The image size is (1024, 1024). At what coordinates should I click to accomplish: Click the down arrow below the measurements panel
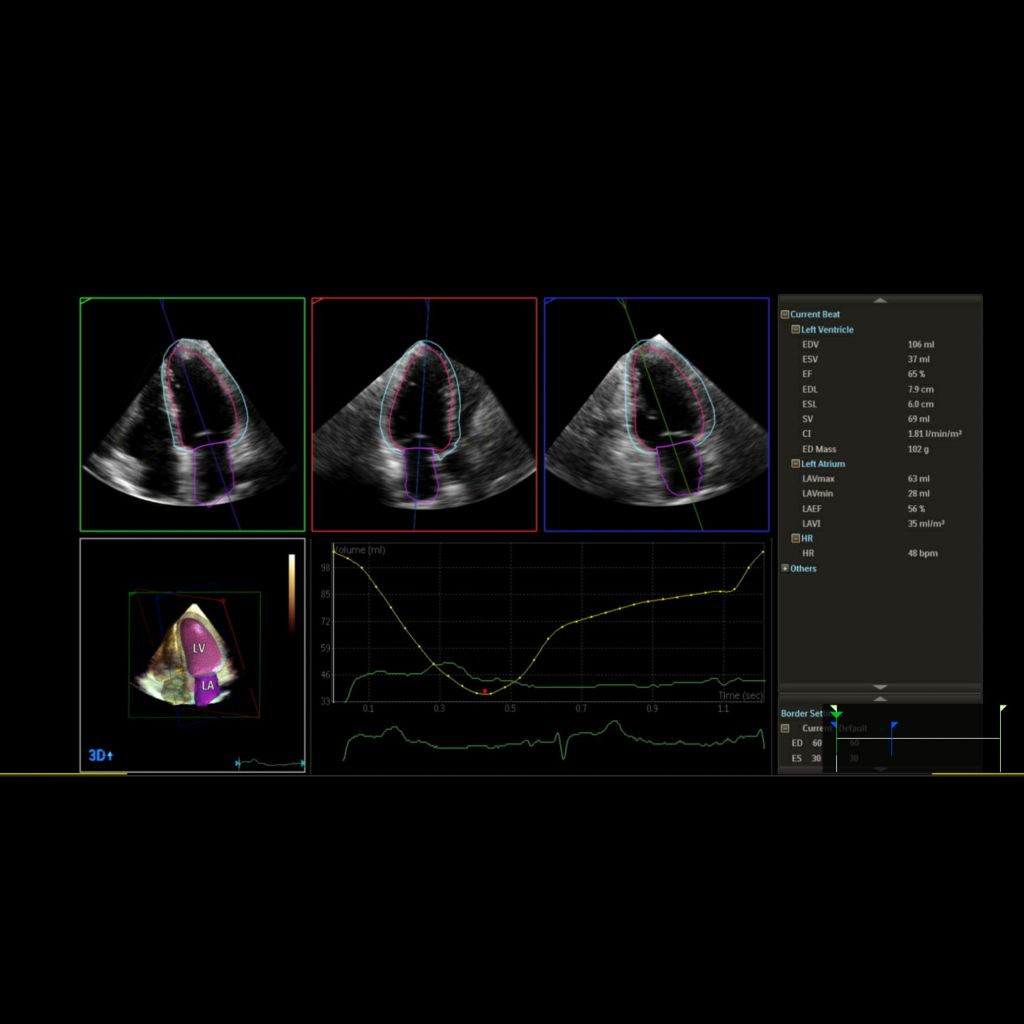click(x=880, y=687)
